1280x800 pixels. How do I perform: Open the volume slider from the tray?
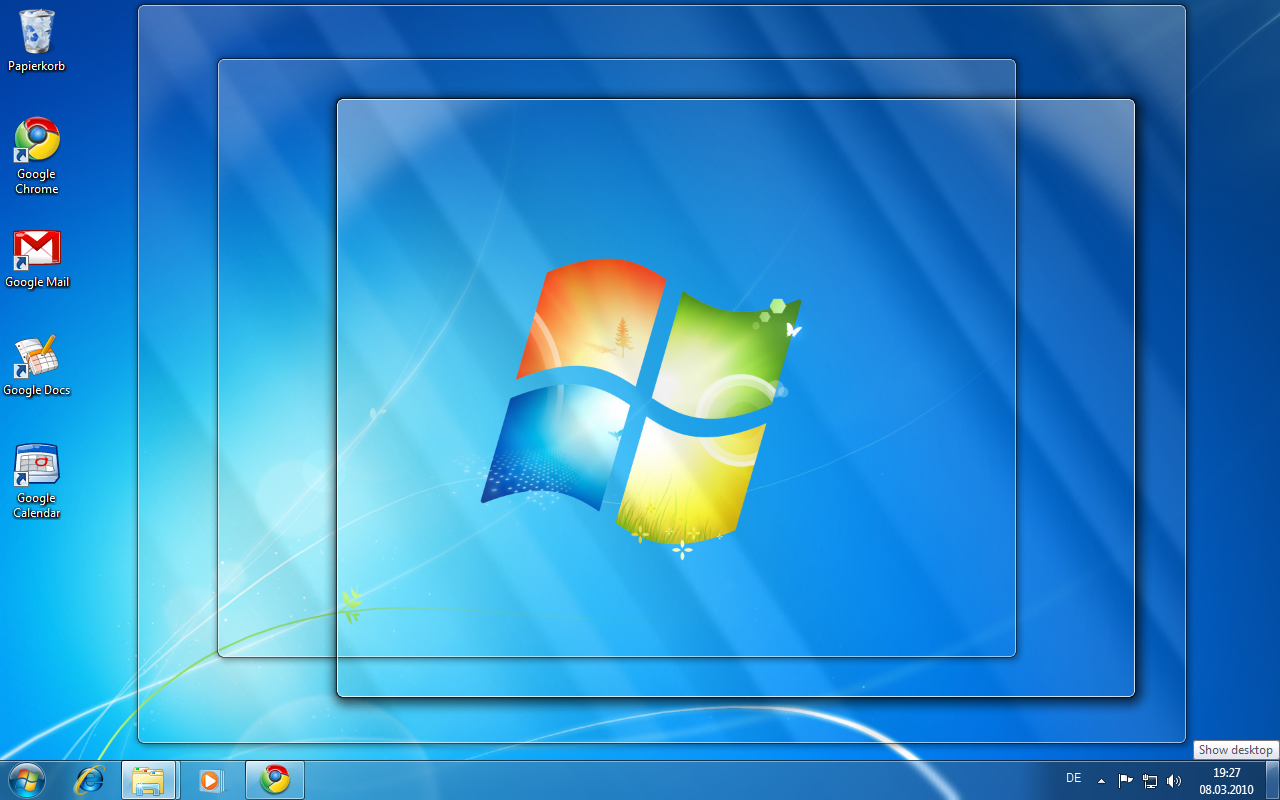pyautogui.click(x=1174, y=779)
